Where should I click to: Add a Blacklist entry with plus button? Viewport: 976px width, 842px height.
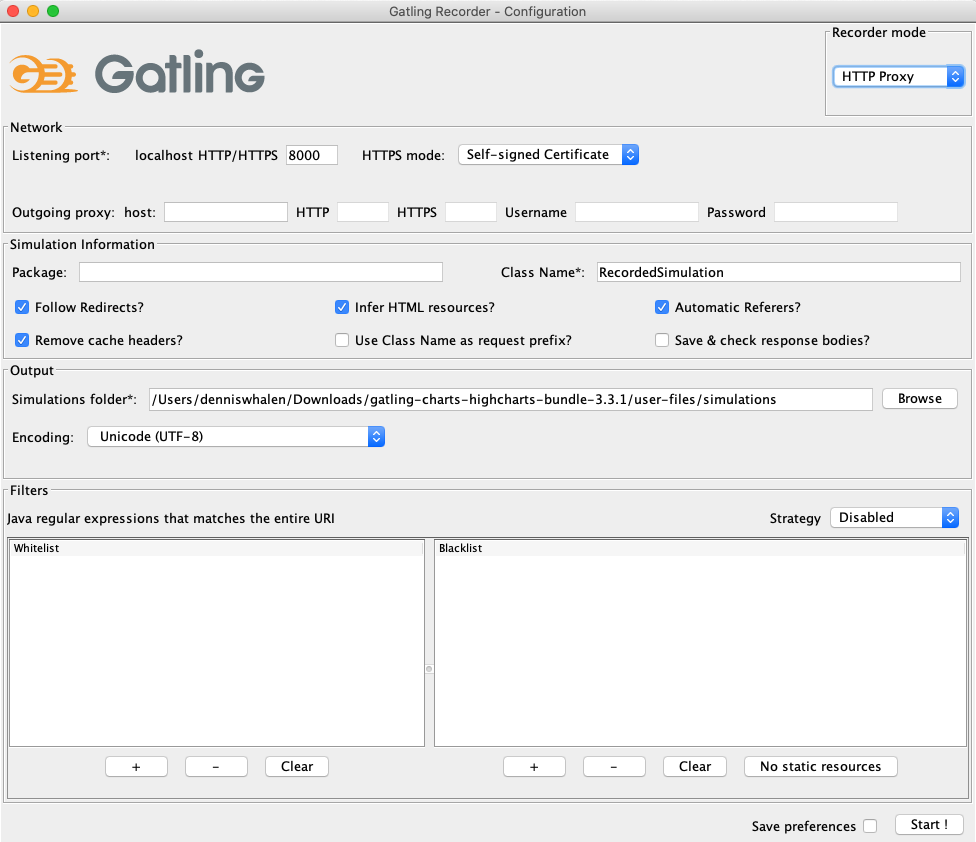tap(534, 767)
